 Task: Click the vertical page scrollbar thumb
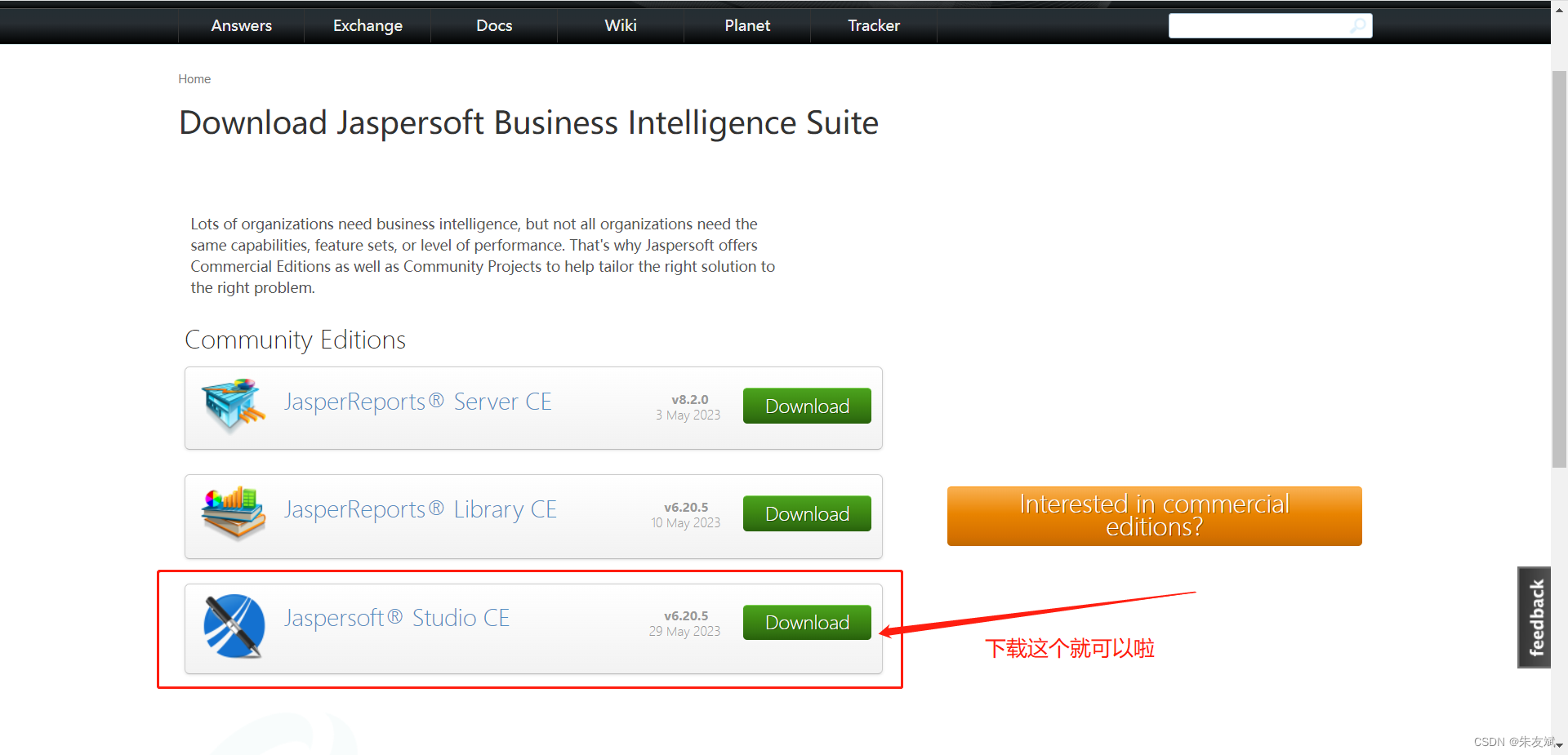[x=1559, y=269]
